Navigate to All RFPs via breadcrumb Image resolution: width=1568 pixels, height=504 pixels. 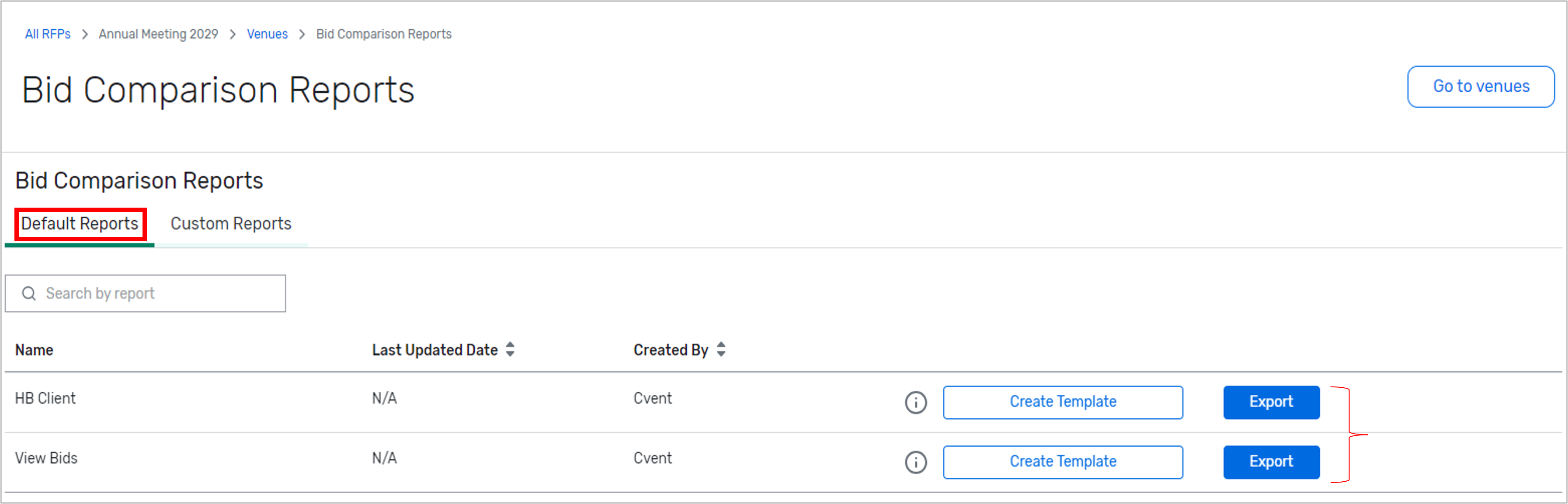click(47, 34)
